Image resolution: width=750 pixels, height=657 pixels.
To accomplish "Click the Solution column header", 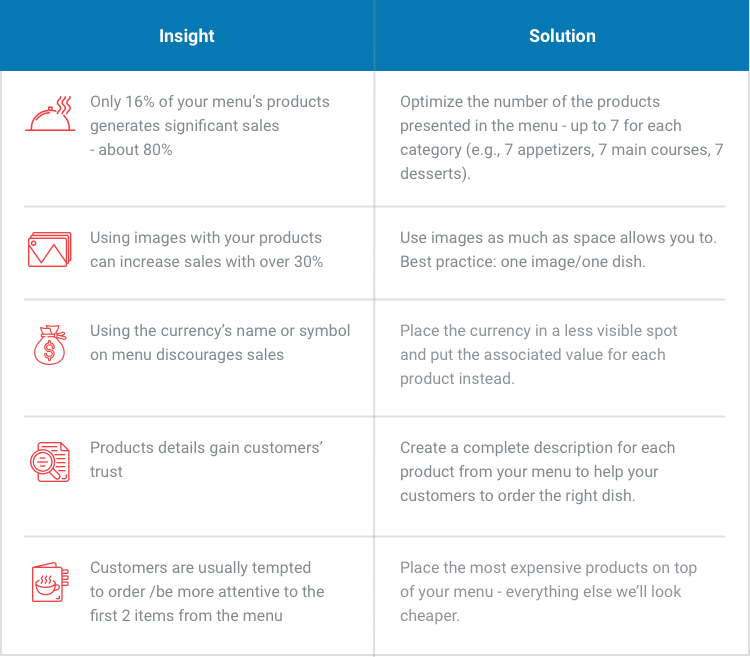I will click(562, 36).
